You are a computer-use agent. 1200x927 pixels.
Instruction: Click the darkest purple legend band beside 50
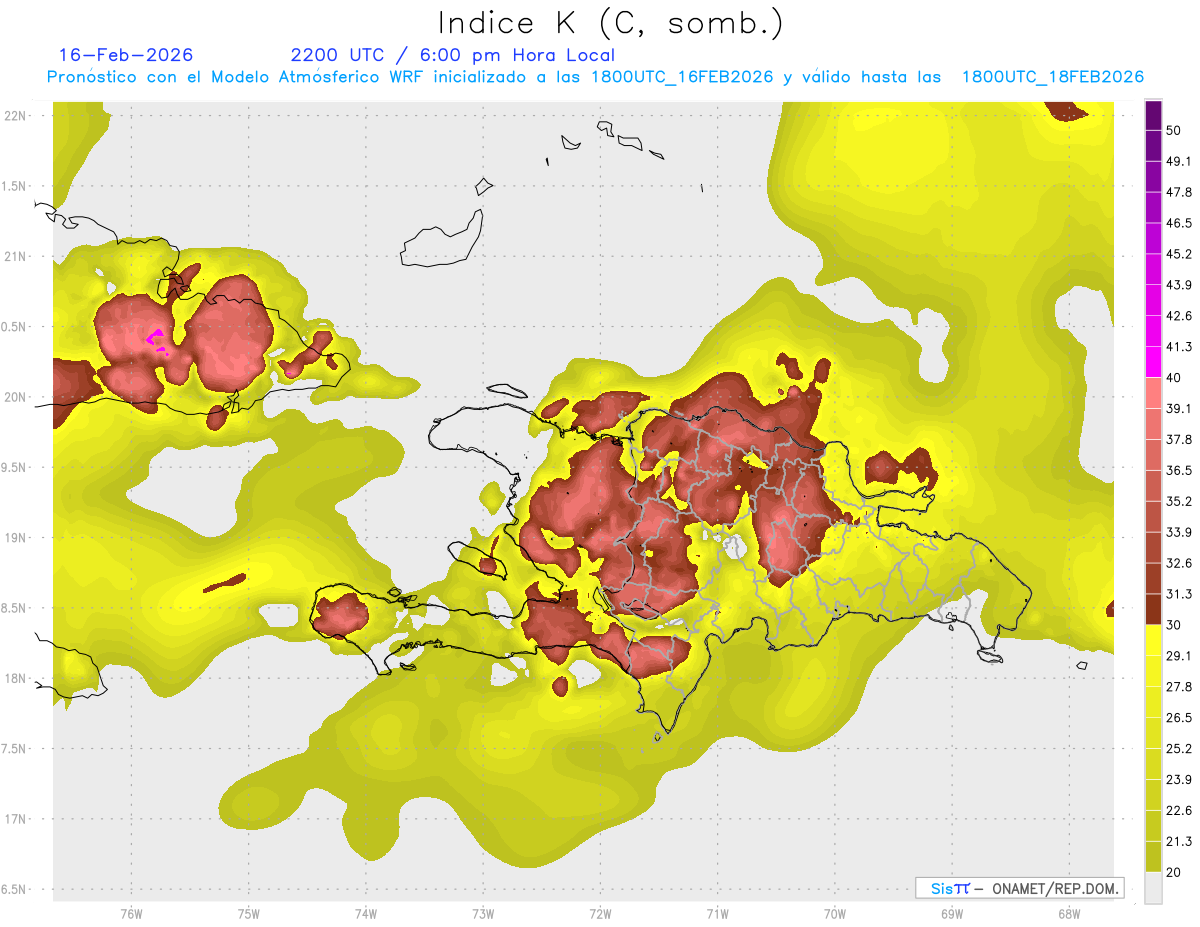pyautogui.click(x=1153, y=117)
